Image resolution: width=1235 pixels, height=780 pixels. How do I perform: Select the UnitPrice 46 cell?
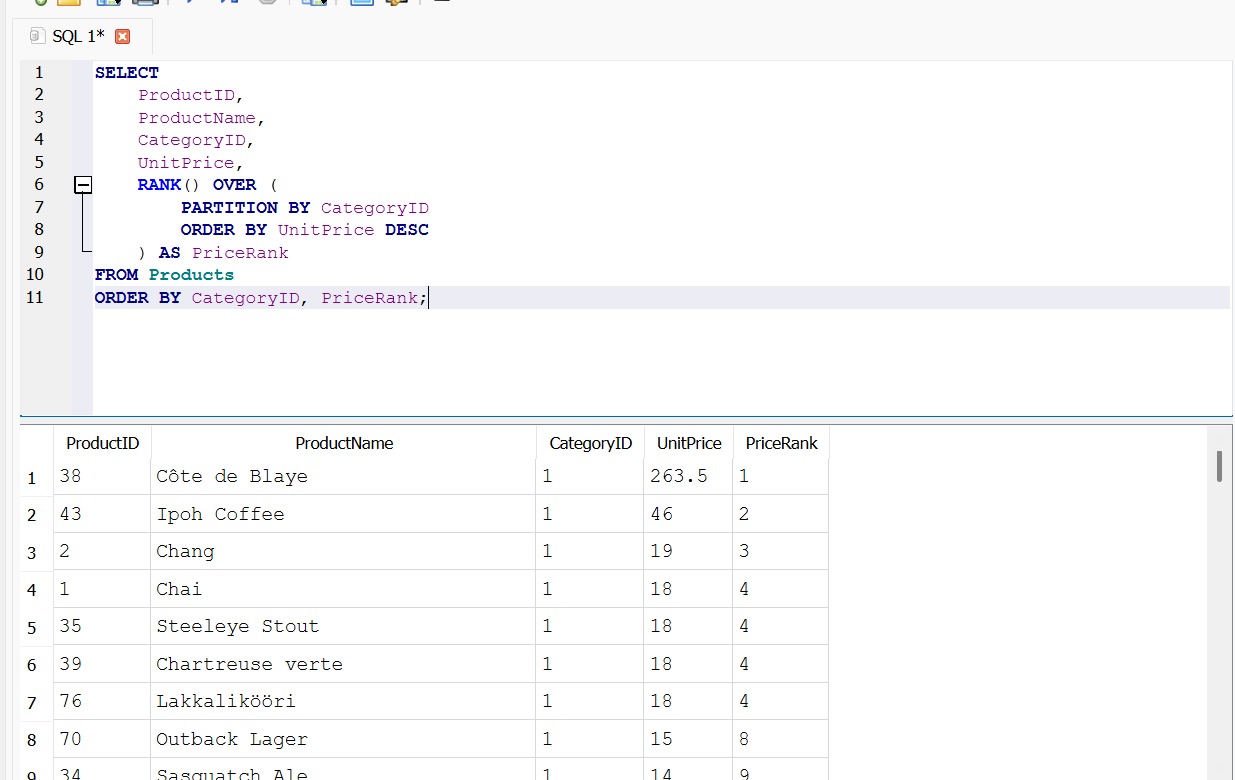coord(688,514)
